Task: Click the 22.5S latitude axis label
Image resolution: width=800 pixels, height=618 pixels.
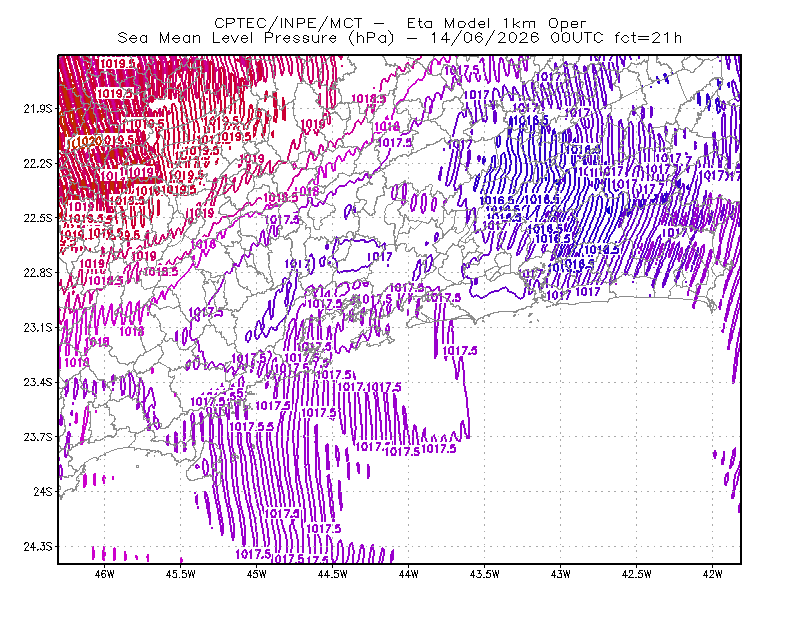Action: tap(37, 218)
